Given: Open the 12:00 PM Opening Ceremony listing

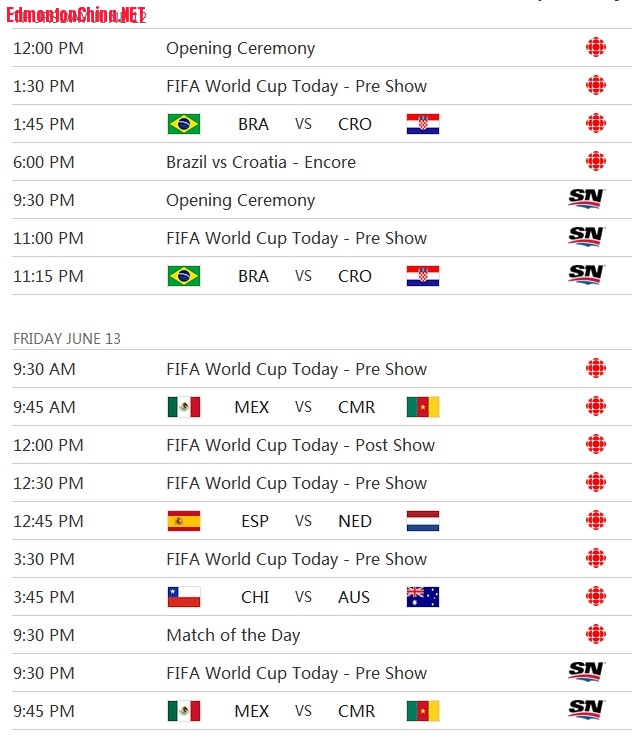Looking at the screenshot, I should click(x=240, y=48).
